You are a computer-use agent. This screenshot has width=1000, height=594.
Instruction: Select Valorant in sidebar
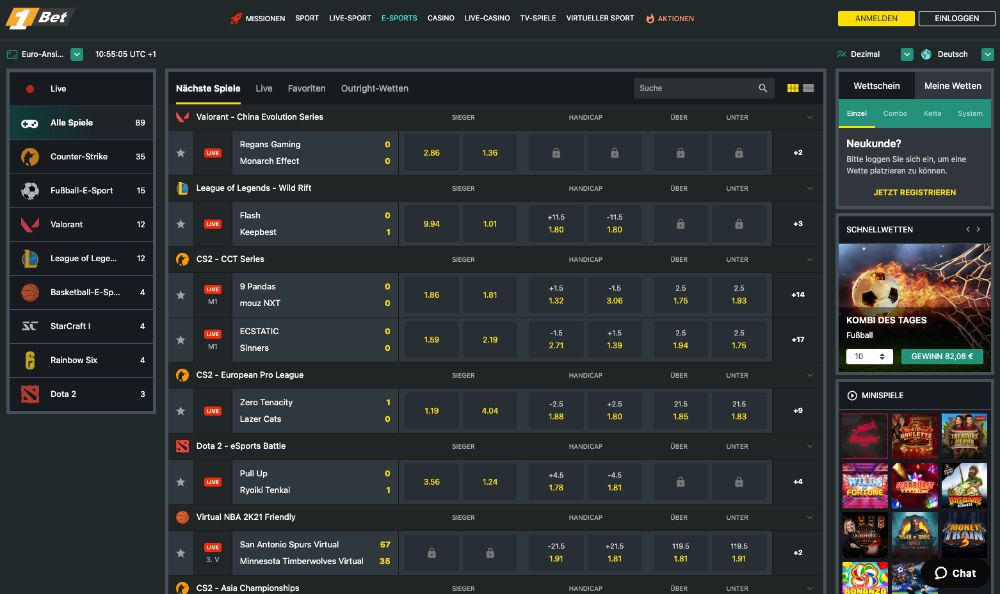82,224
